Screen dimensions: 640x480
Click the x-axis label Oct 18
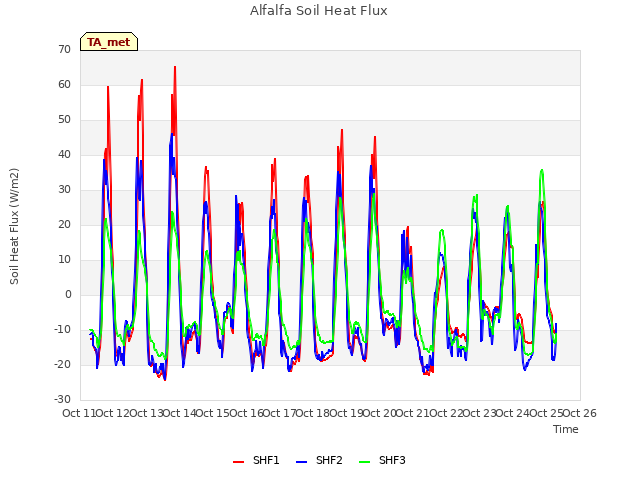(313, 413)
